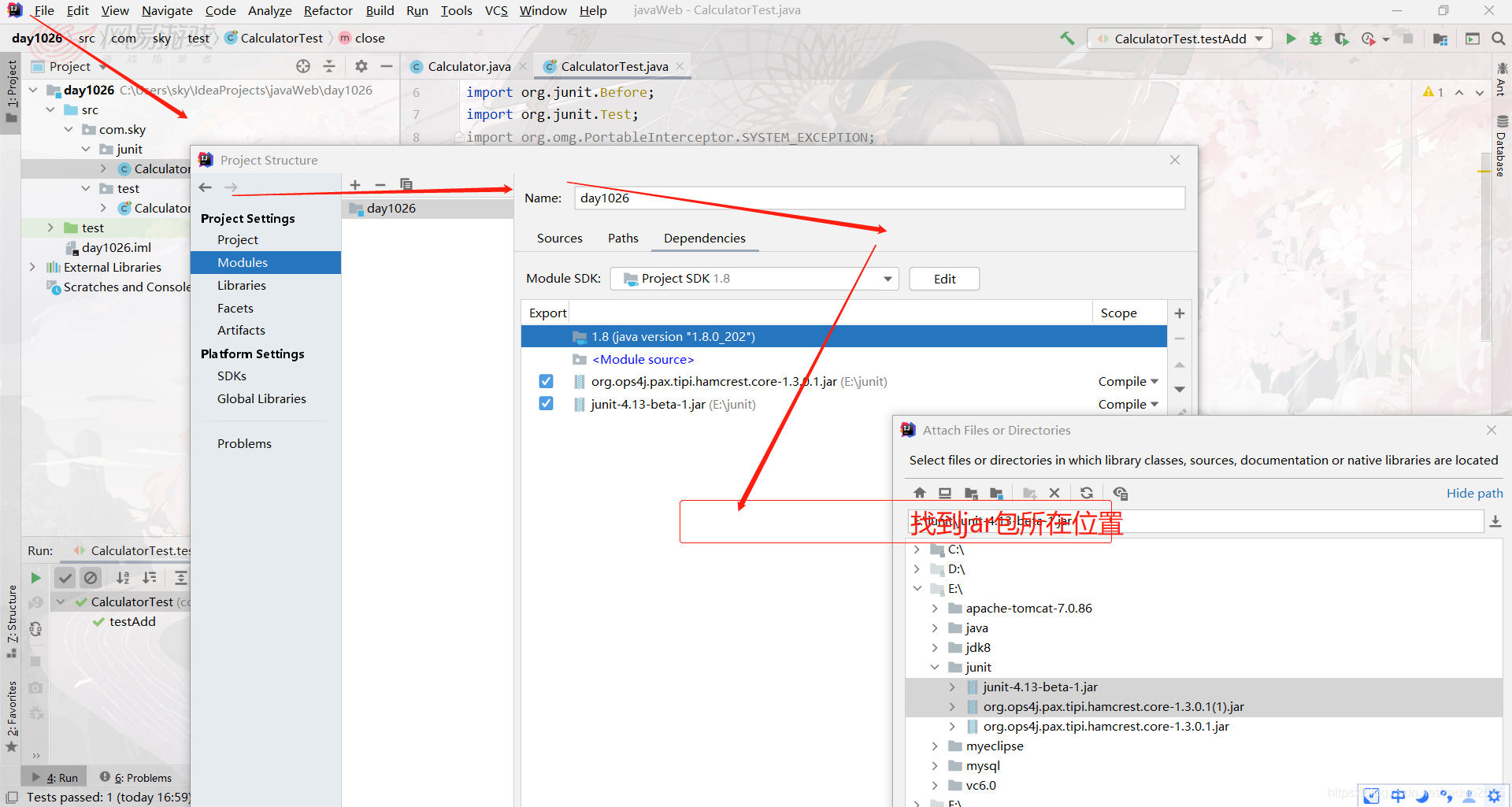
Task: Open the VCS menu
Action: click(496, 10)
